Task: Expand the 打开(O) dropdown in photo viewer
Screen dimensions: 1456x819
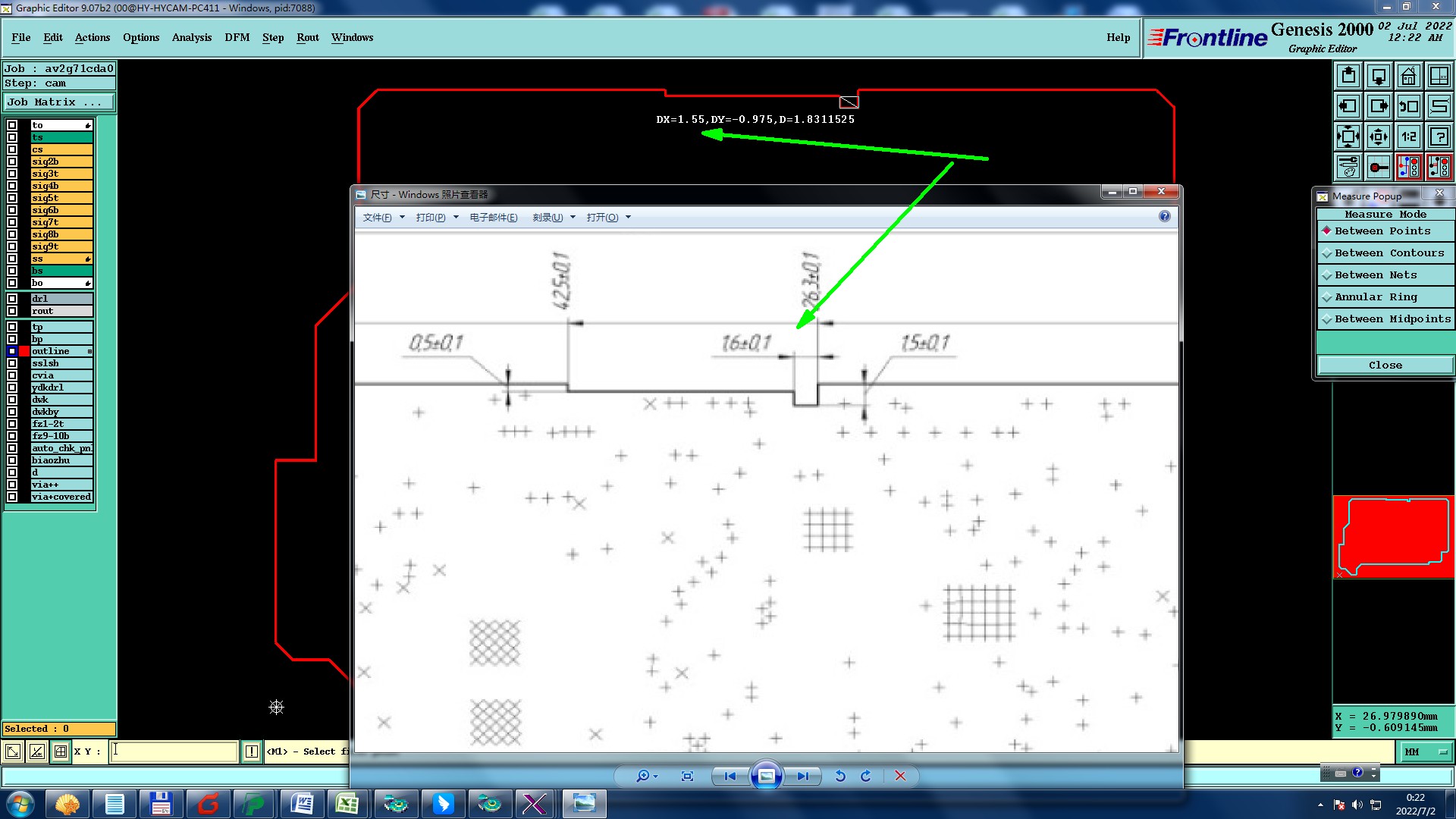Action: (x=608, y=218)
